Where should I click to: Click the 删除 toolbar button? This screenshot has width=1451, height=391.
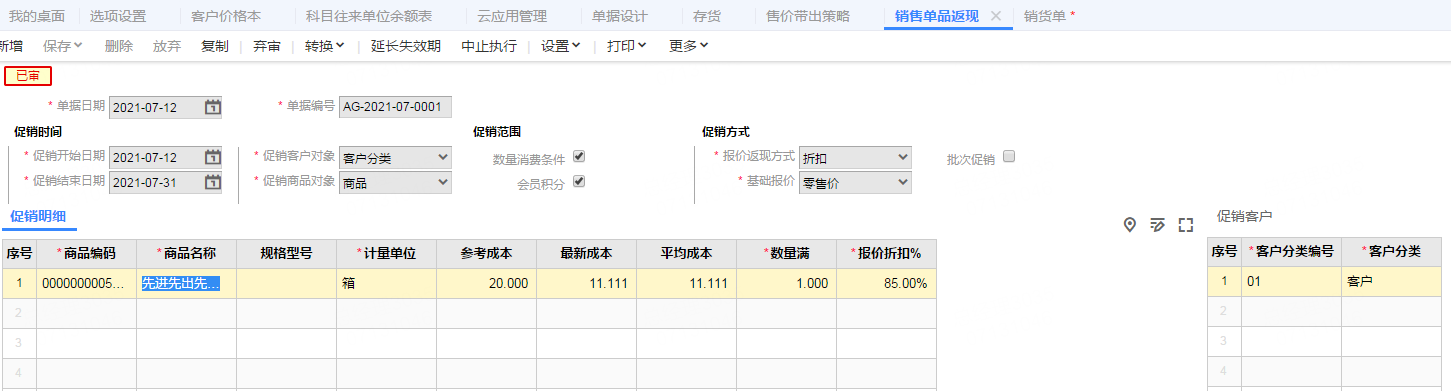click(118, 46)
